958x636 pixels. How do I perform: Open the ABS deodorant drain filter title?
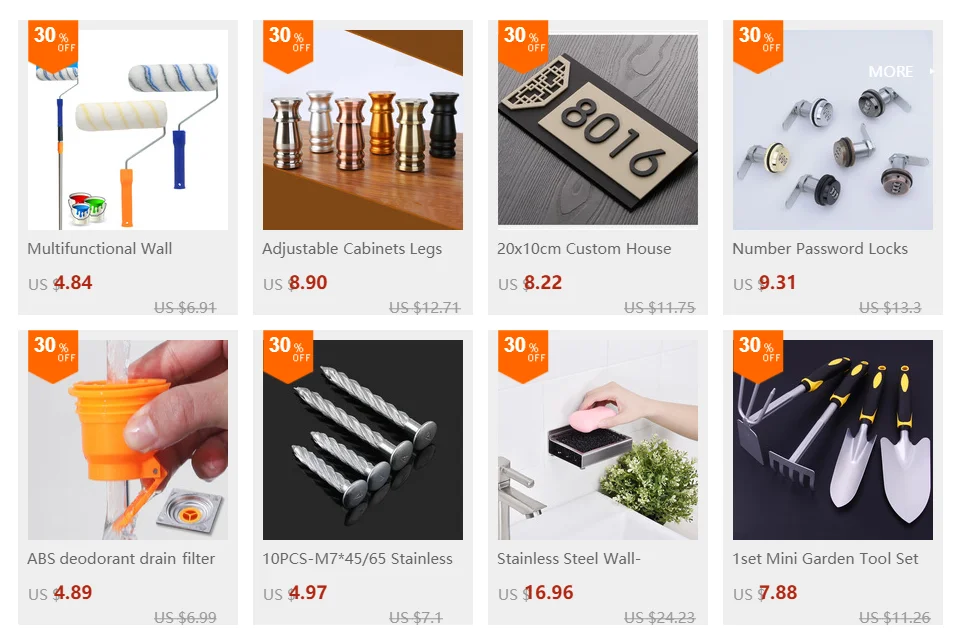tap(121, 558)
